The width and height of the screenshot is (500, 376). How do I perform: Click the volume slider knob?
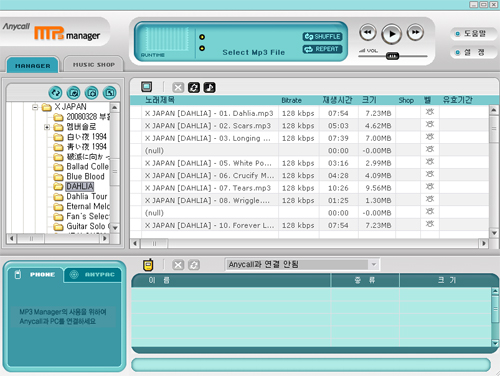tap(392, 56)
